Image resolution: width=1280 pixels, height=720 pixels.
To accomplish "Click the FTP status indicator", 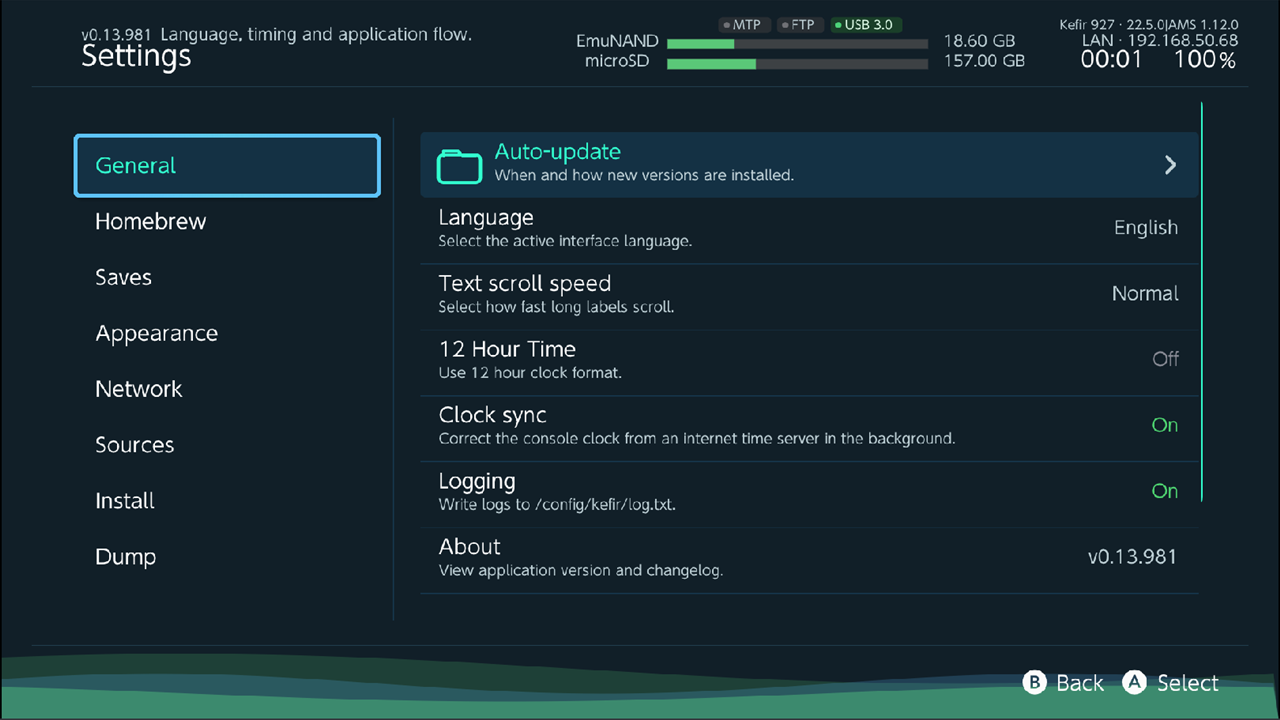I will (798, 25).
